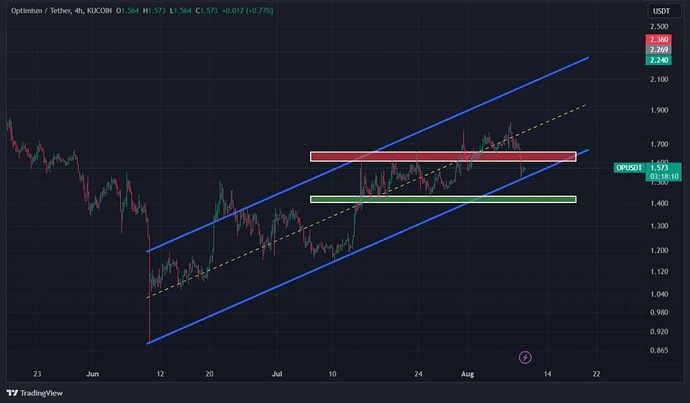Click the Jul label on time axis
Image resolution: width=690 pixels, height=403 pixels.
tap(279, 373)
